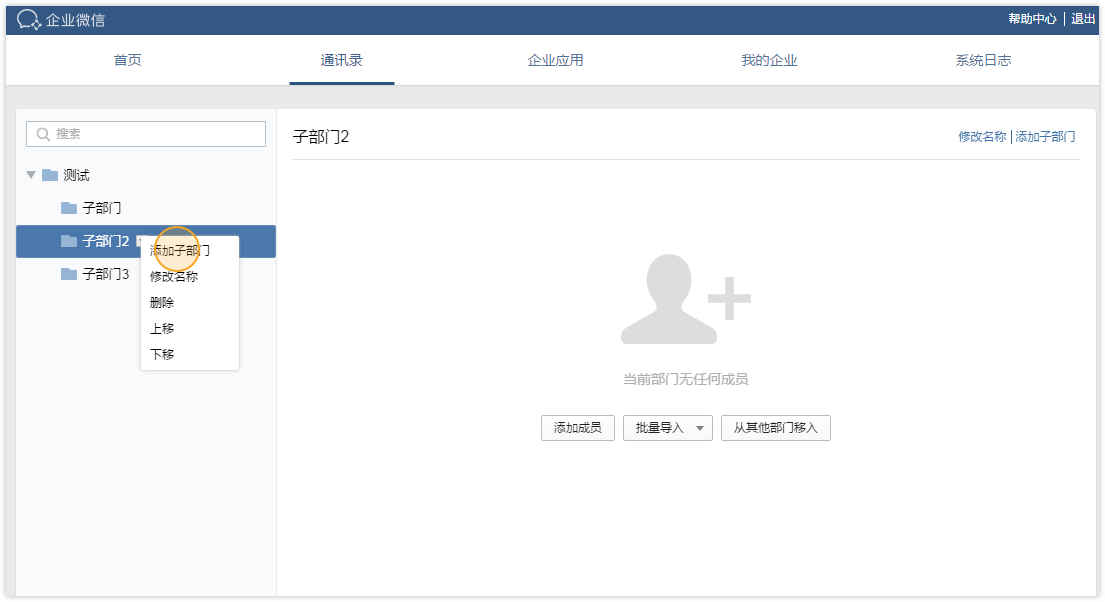The height and width of the screenshot is (602, 1105).
Task: Click the folder icon beside 测试
Action: 50,175
